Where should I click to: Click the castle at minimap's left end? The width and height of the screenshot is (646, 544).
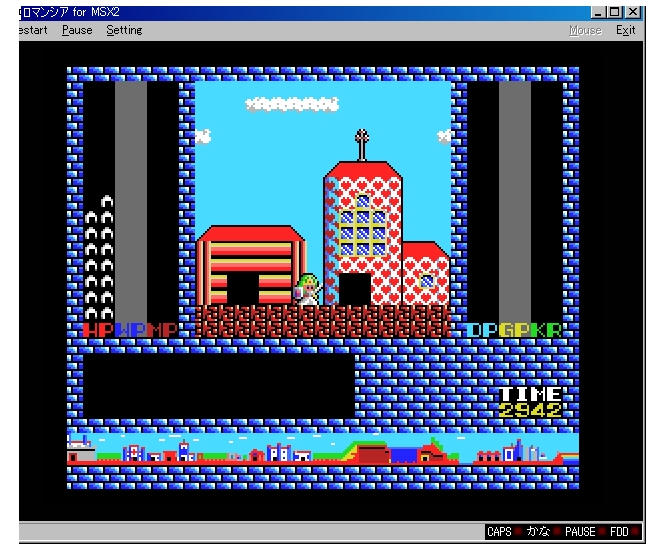(81, 448)
